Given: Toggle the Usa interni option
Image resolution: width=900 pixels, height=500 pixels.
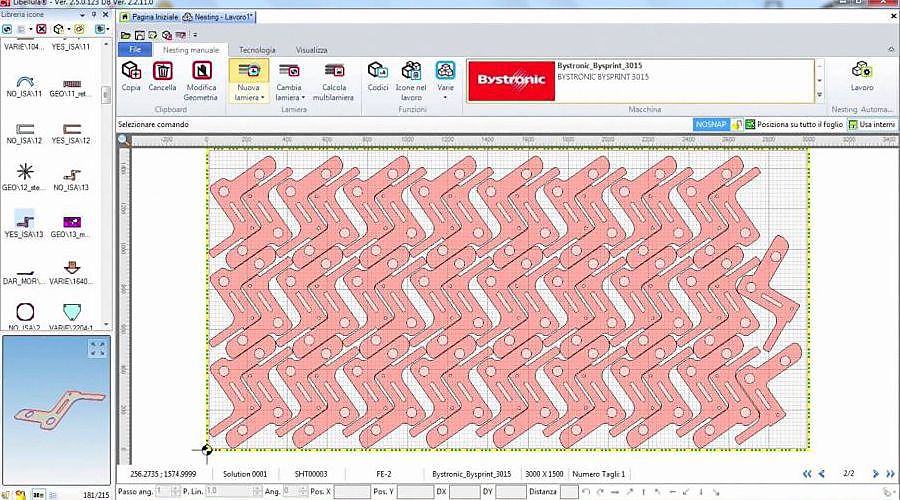Looking at the screenshot, I should [x=872, y=124].
